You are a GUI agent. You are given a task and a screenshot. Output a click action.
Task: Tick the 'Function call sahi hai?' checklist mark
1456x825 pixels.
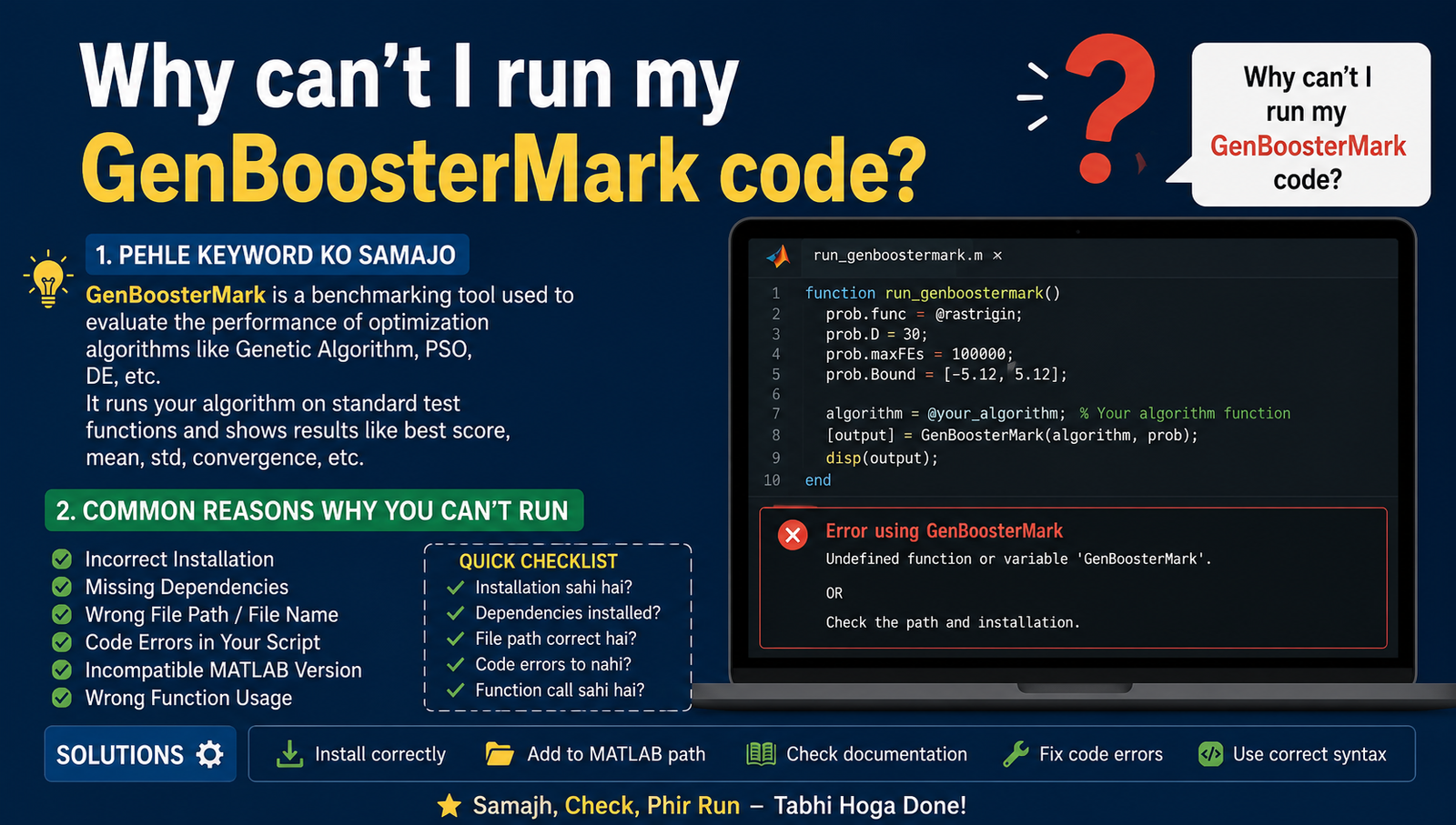tap(456, 689)
